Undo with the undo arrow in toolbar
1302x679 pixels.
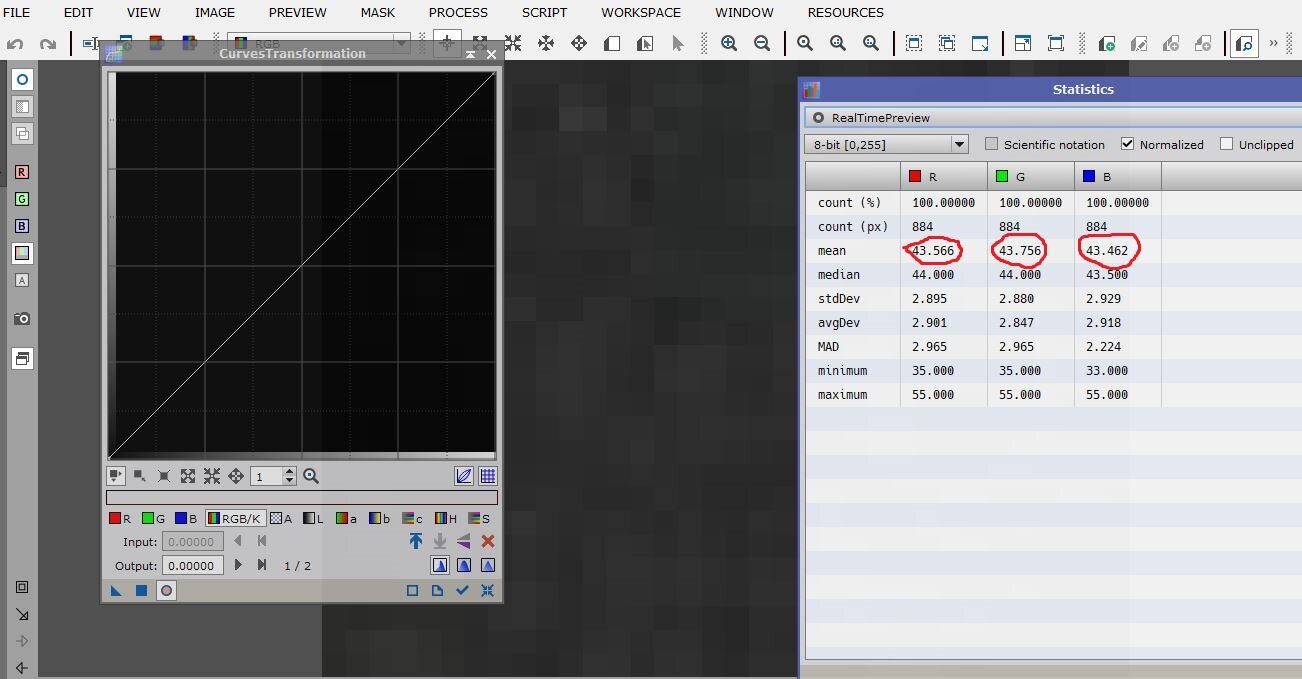(x=15, y=44)
